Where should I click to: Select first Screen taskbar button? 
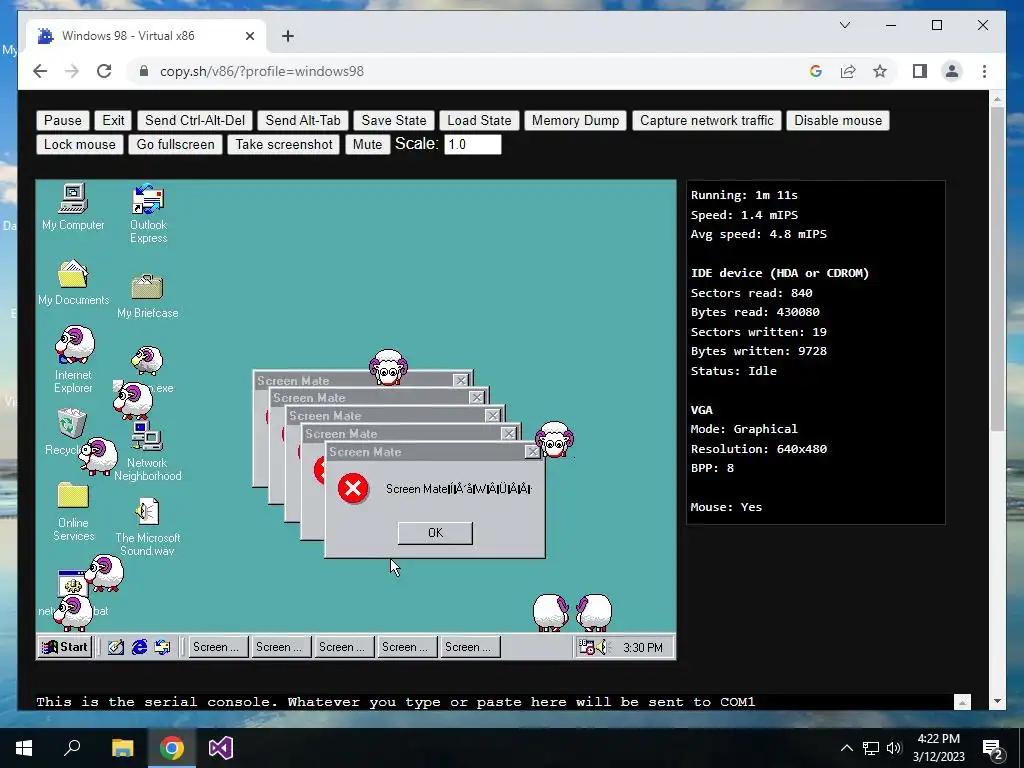tap(218, 647)
